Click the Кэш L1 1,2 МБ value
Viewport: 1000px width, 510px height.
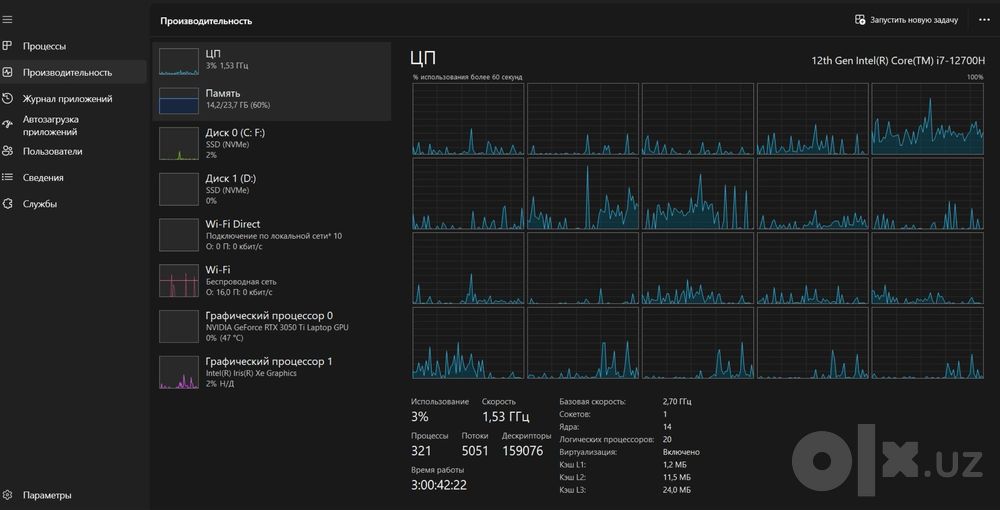[x=675, y=465]
